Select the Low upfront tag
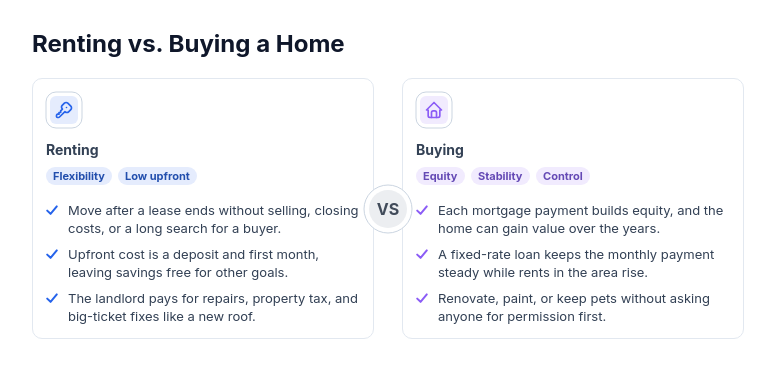 pos(157,176)
